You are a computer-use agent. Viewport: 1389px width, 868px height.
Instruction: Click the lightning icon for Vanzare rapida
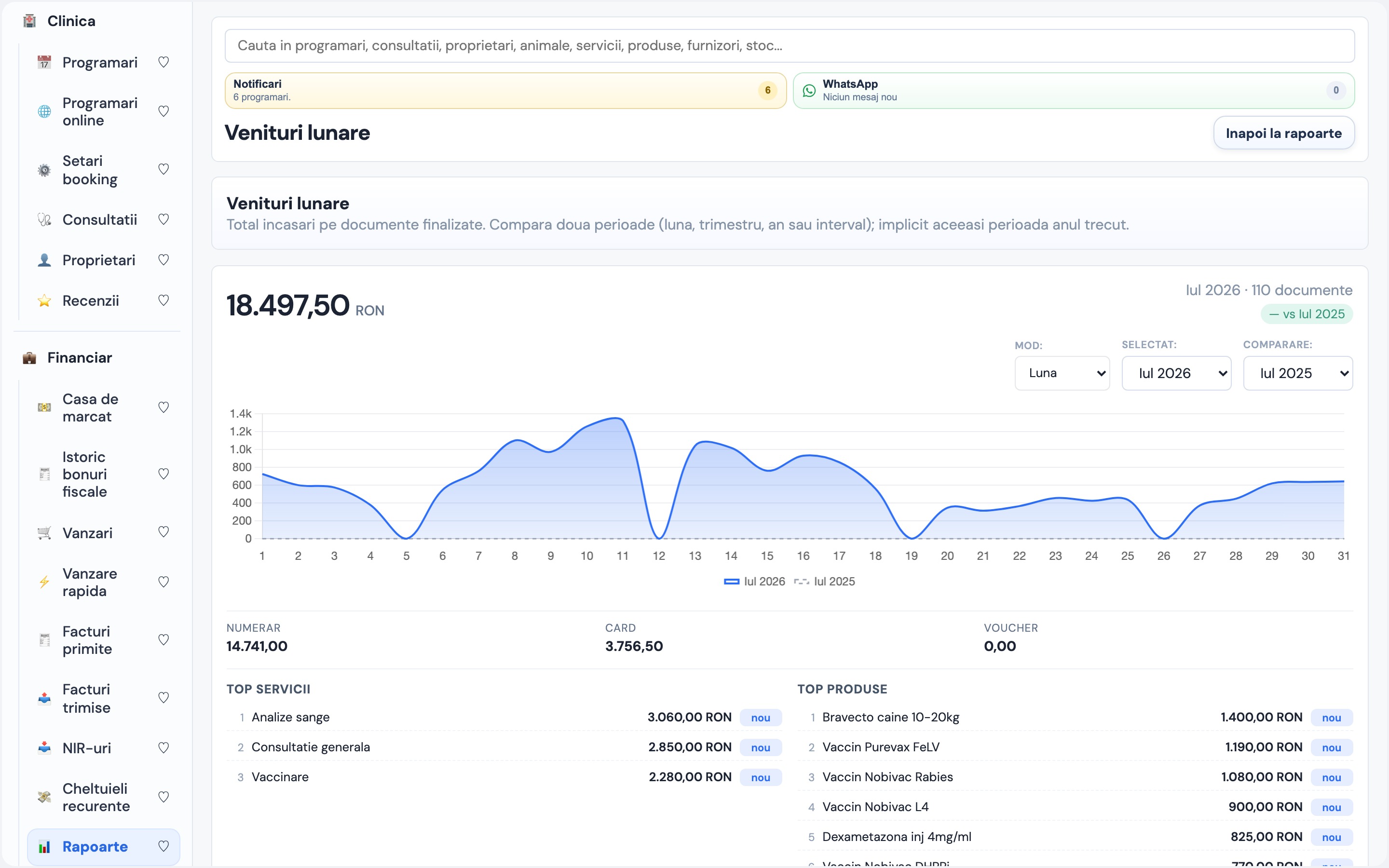point(44,582)
